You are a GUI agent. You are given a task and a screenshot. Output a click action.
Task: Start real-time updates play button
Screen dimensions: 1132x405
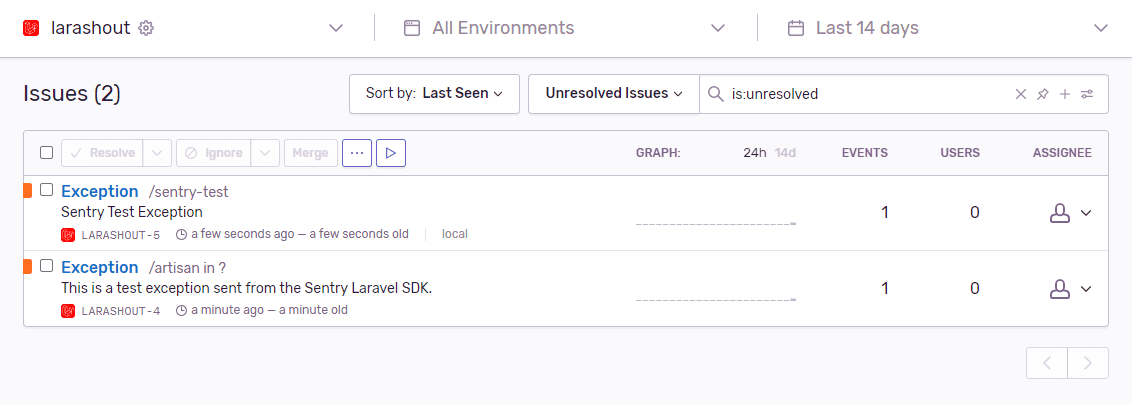(391, 153)
